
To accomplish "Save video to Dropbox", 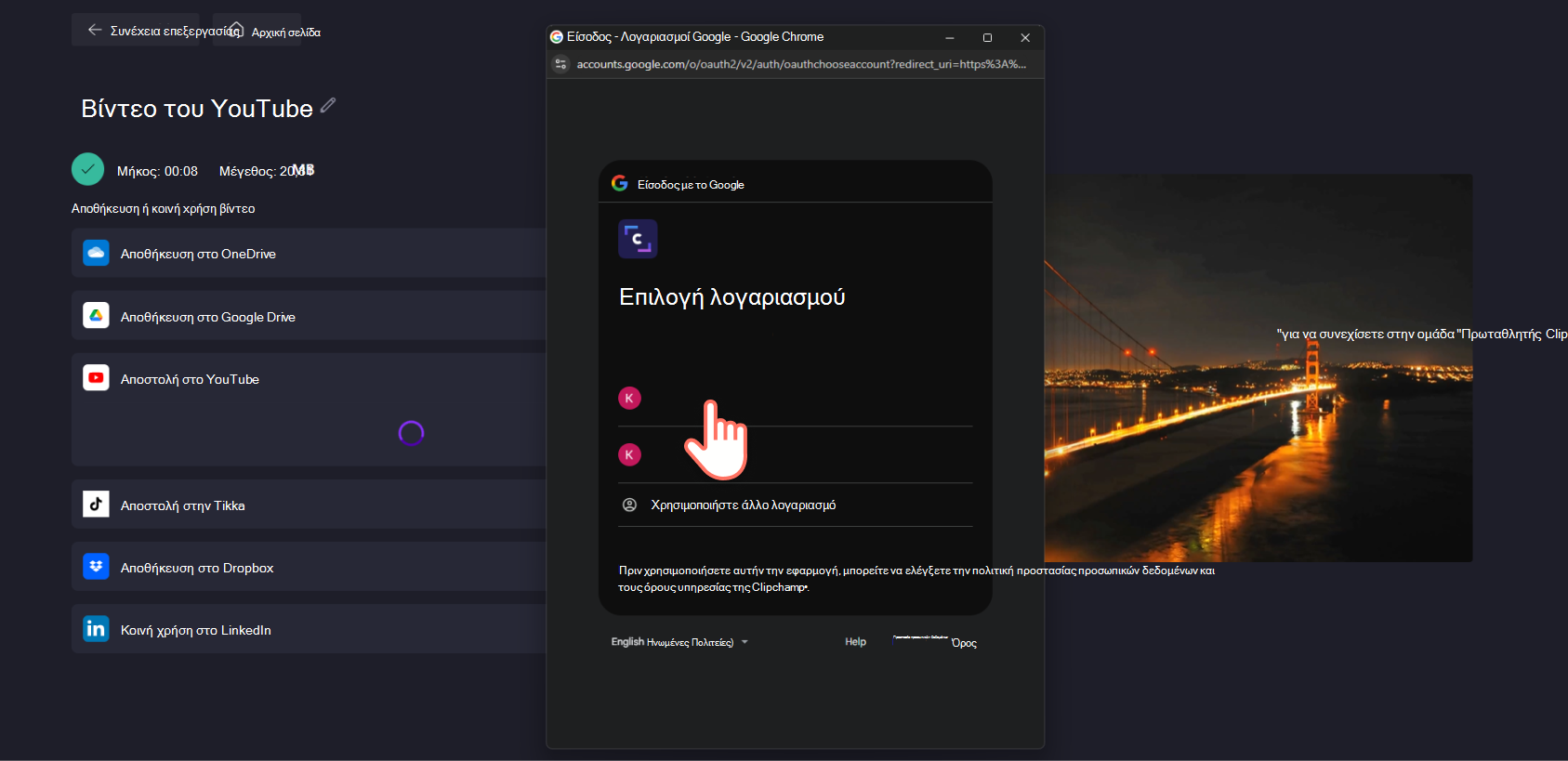I will (x=309, y=567).
